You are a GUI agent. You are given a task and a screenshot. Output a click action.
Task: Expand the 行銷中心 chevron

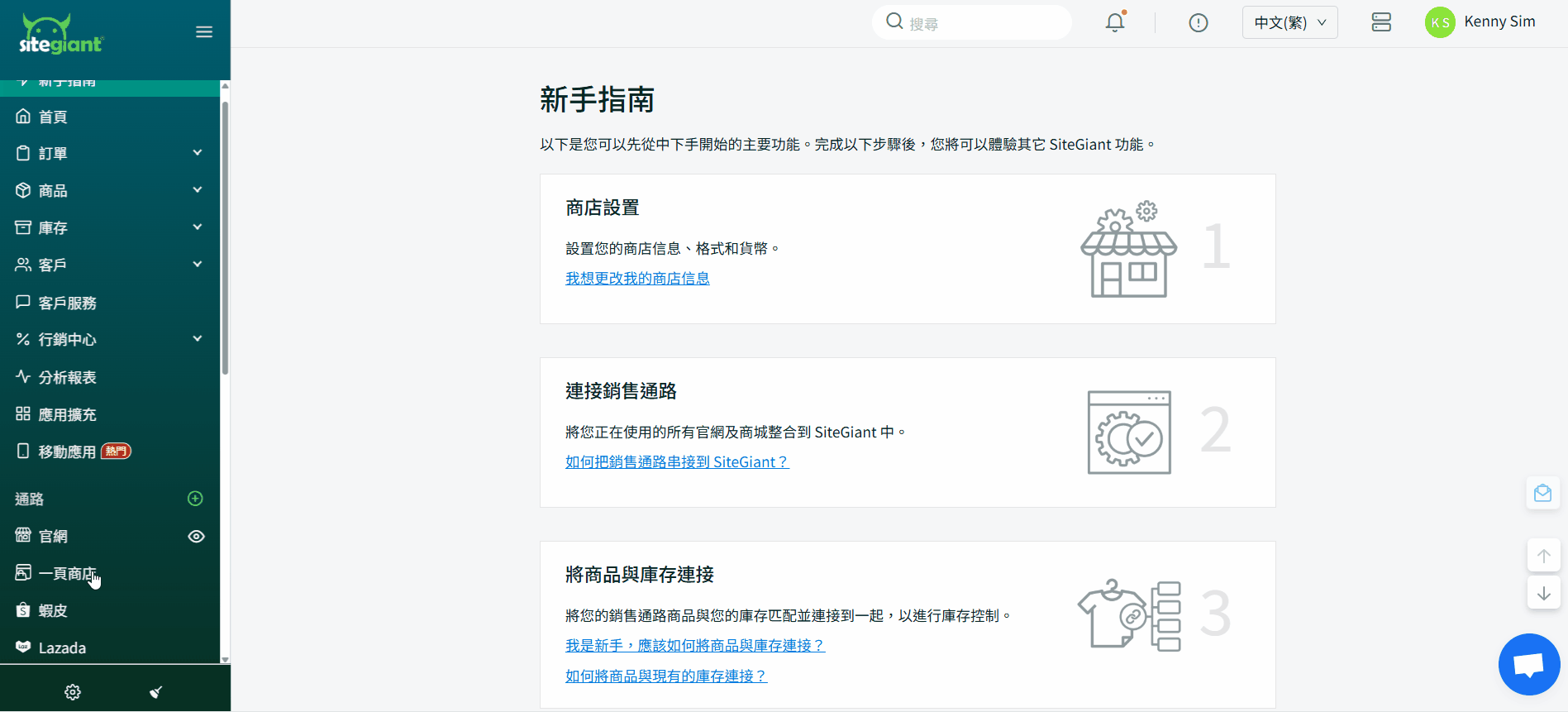click(198, 339)
